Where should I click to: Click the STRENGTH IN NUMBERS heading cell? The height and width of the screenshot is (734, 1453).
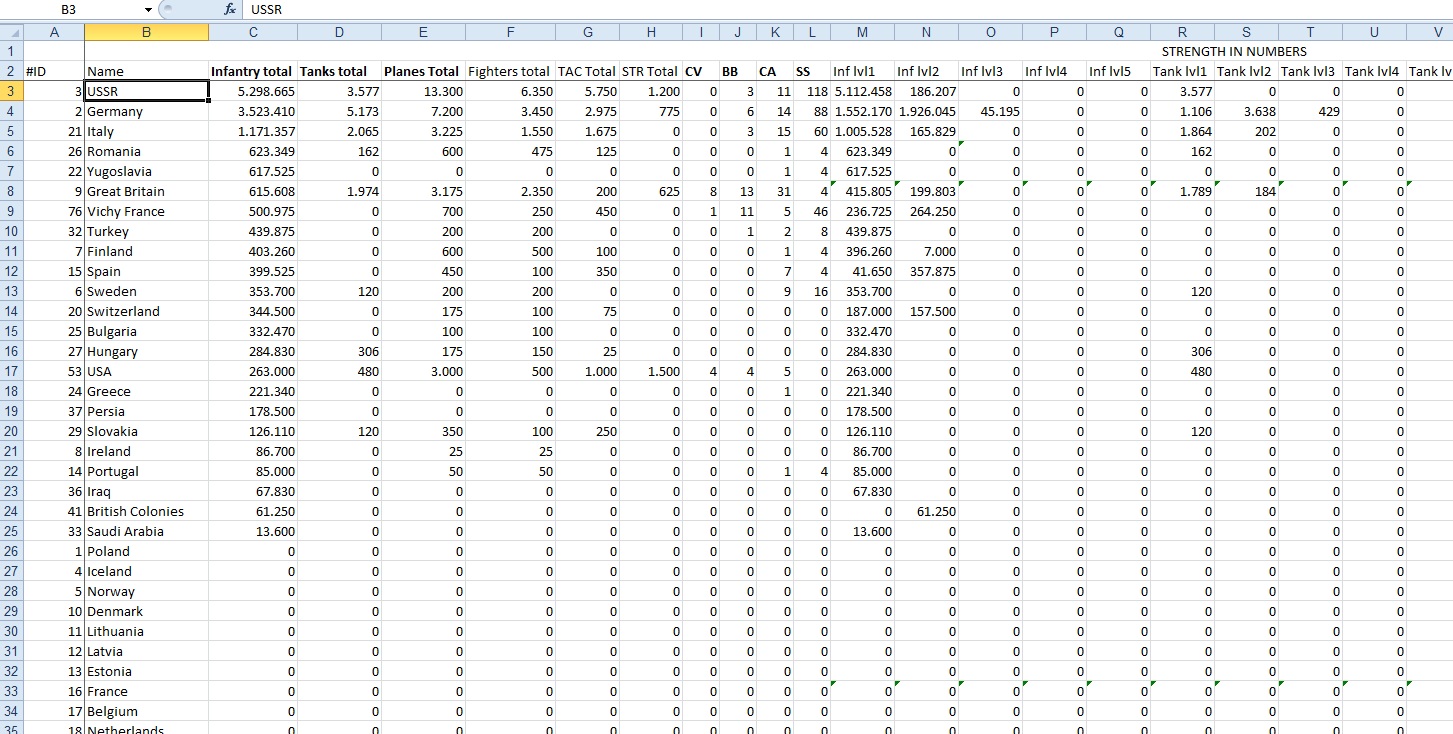(1234, 51)
